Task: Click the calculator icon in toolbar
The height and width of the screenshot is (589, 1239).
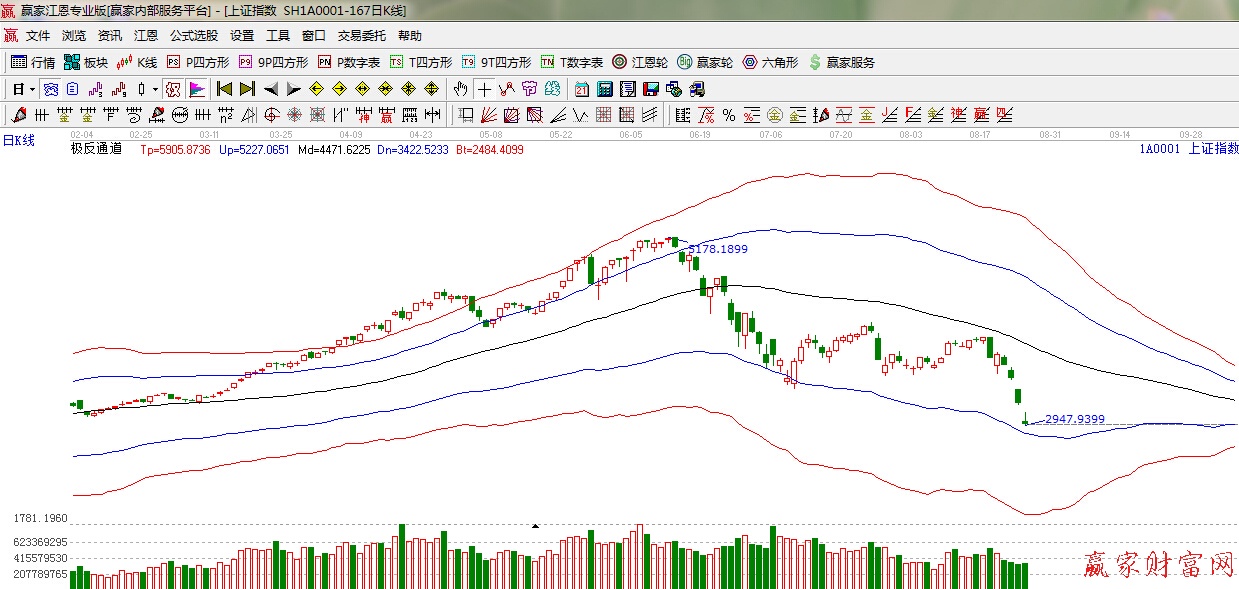Action: coord(604,89)
